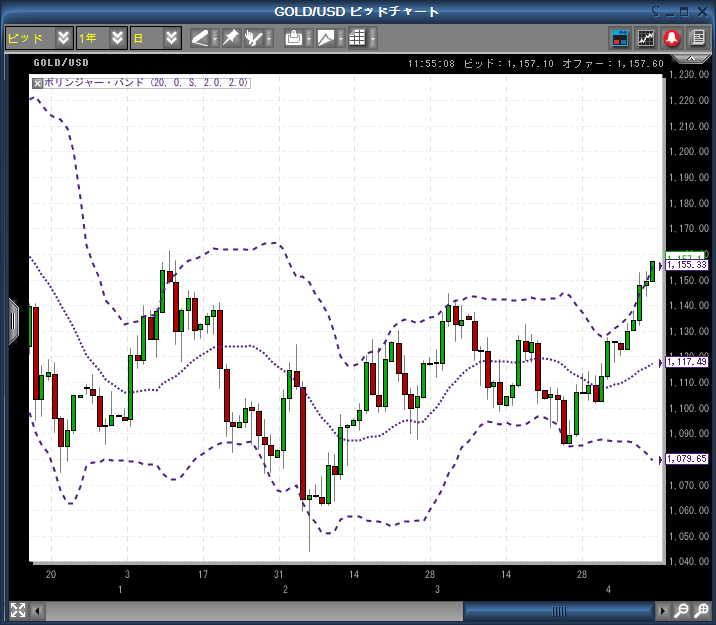Click the pushpin tool icon
This screenshot has width=716, height=625.
(230, 38)
